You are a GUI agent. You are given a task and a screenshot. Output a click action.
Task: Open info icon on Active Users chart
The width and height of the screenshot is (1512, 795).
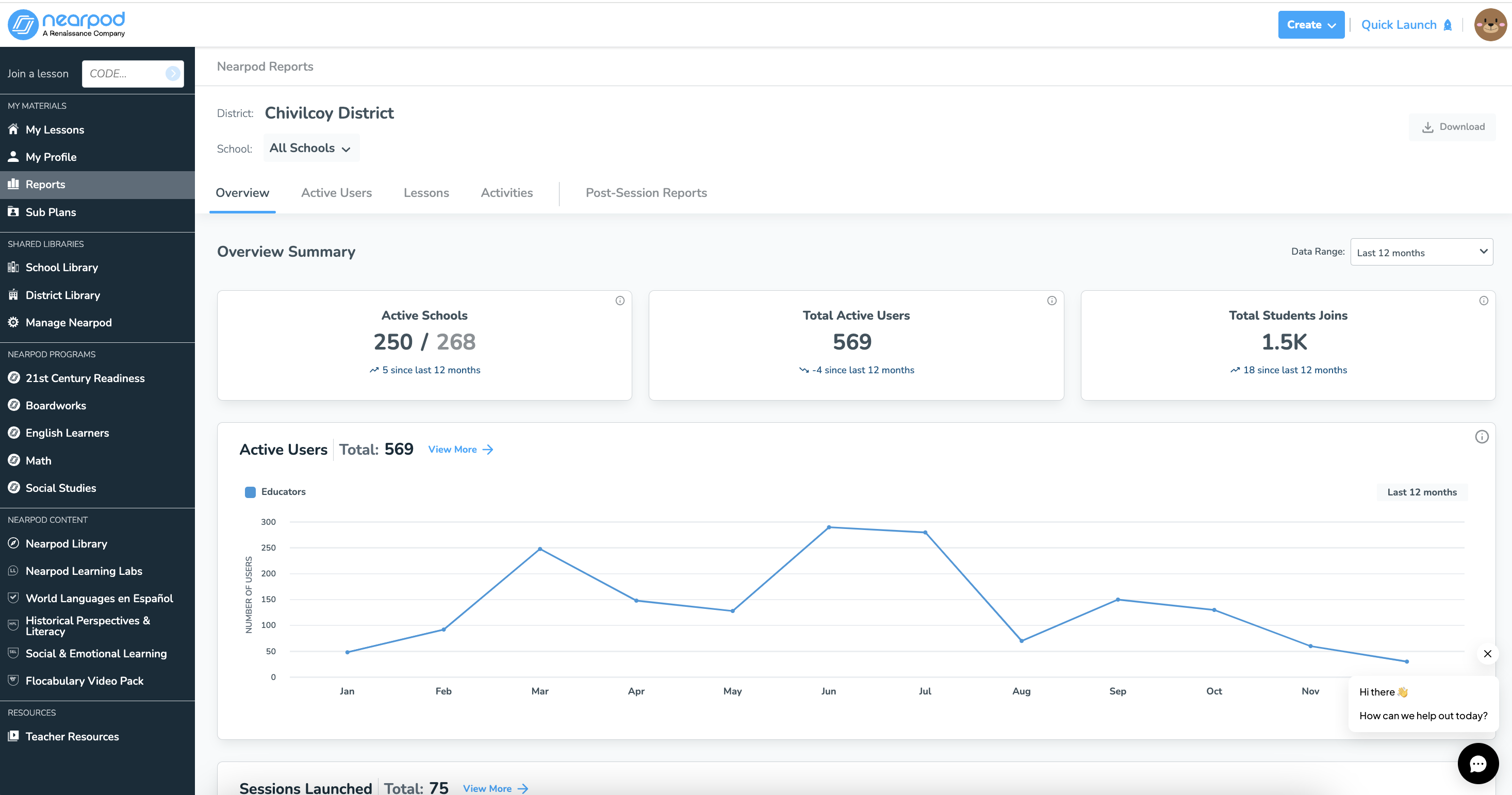pos(1482,437)
